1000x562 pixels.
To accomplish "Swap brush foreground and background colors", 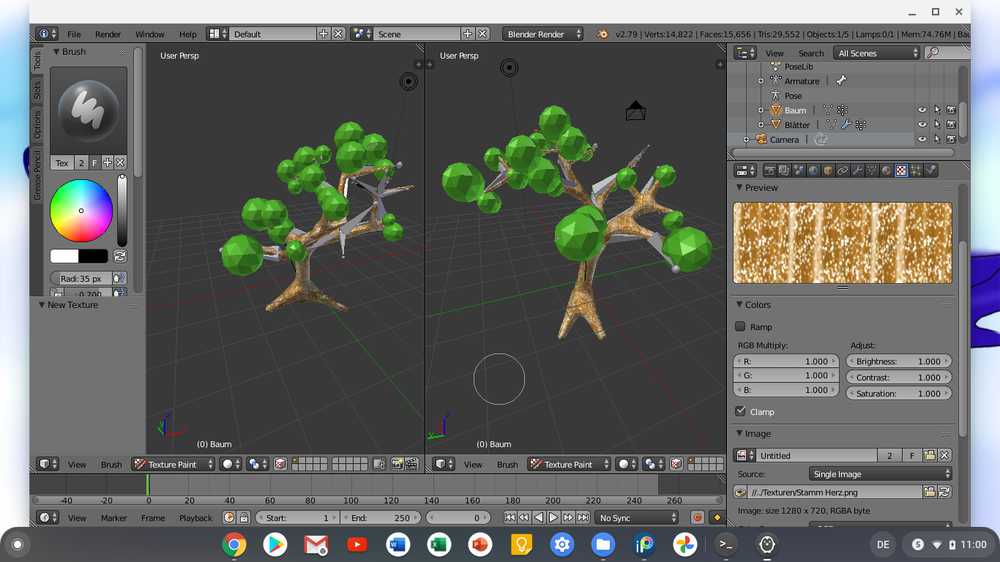I will tap(121, 256).
